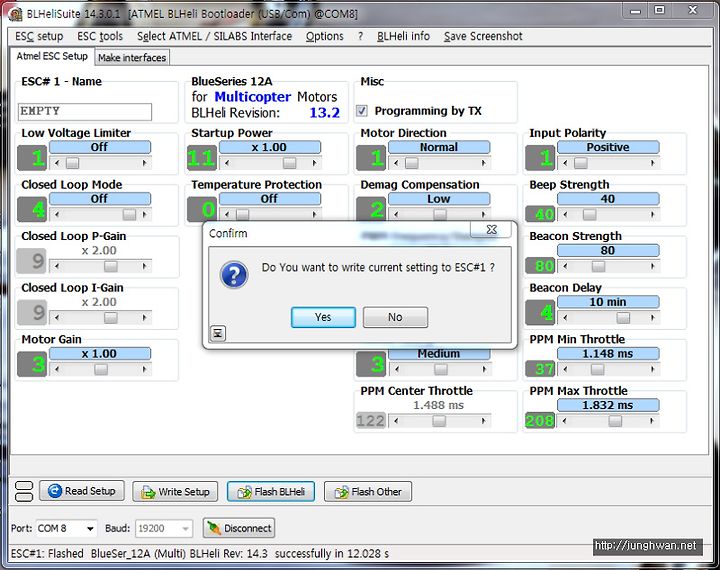Open the ? help menu

tap(360, 36)
